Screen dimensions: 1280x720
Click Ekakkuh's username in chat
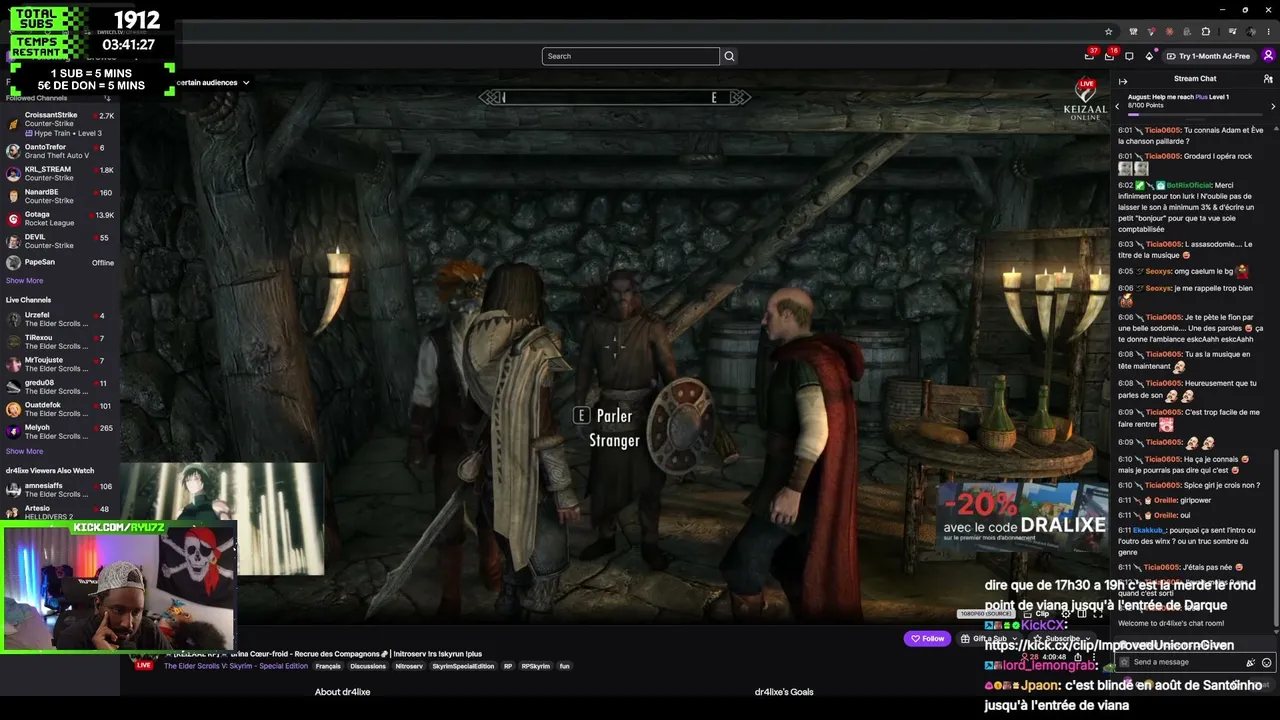(x=1149, y=530)
